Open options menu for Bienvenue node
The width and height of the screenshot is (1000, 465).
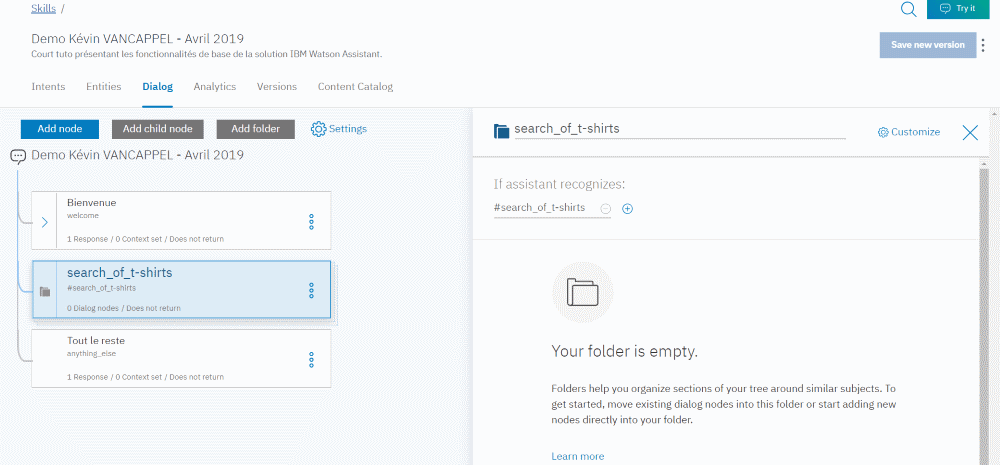coord(311,222)
